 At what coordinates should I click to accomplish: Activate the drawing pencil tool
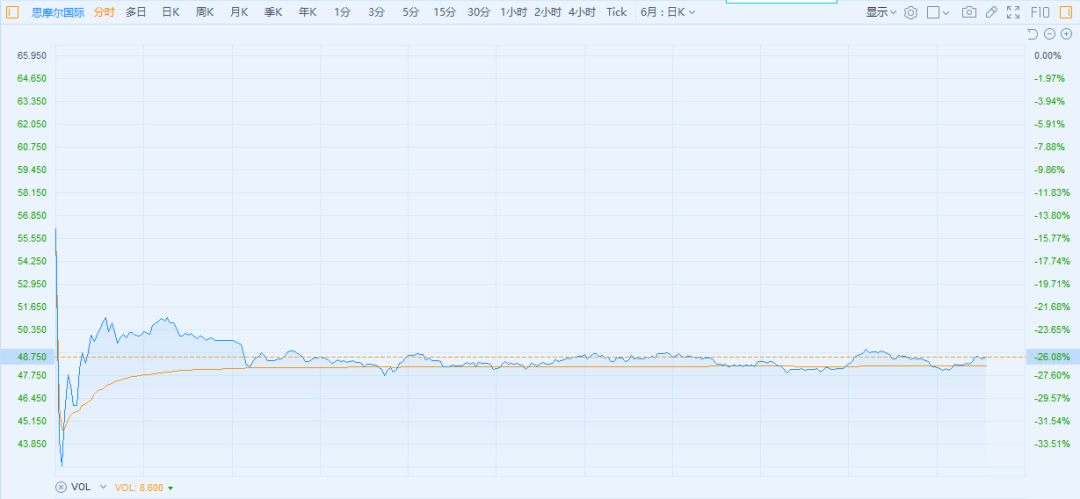[x=991, y=12]
